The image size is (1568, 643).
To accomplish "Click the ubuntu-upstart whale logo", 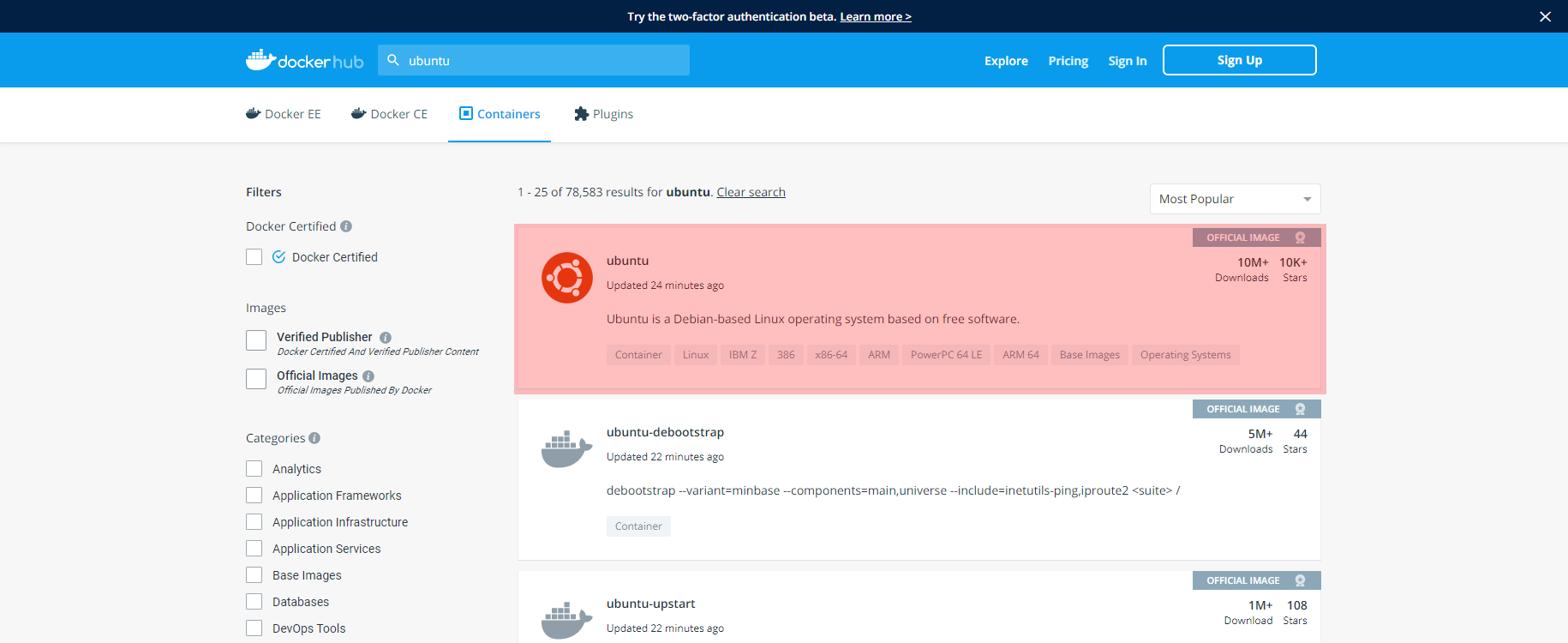I will (567, 621).
